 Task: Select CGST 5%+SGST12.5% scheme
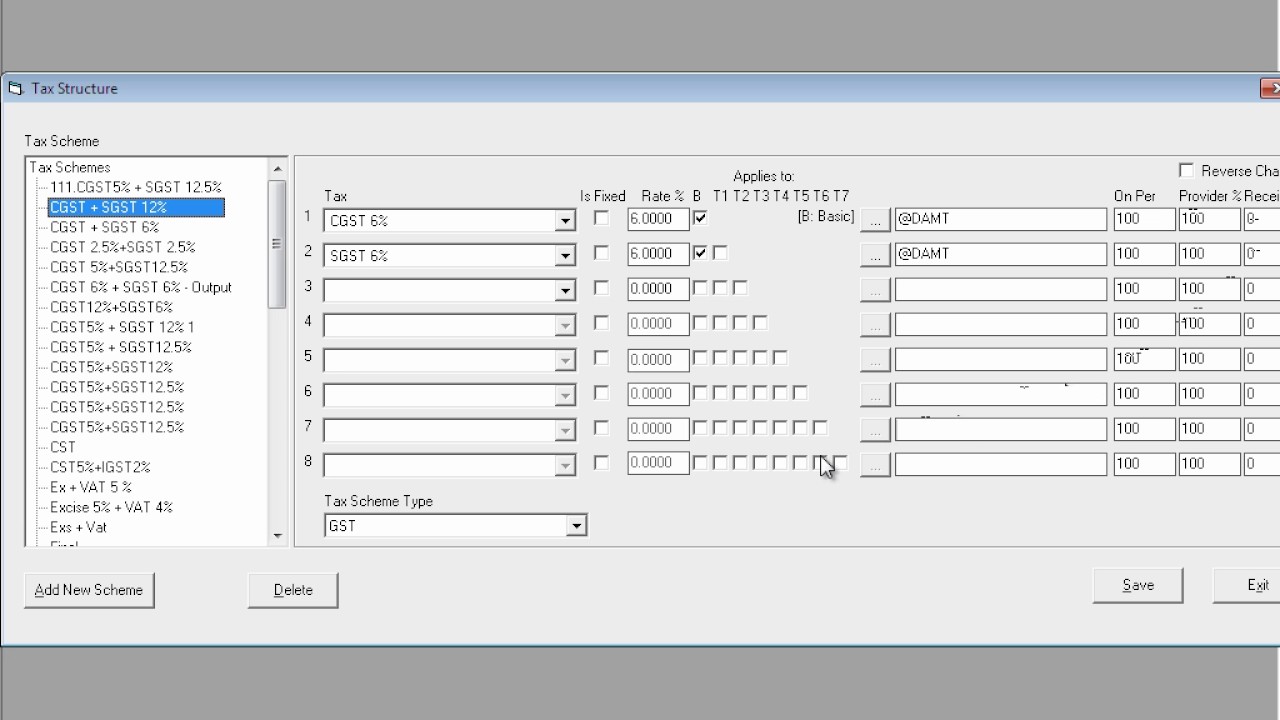[119, 267]
